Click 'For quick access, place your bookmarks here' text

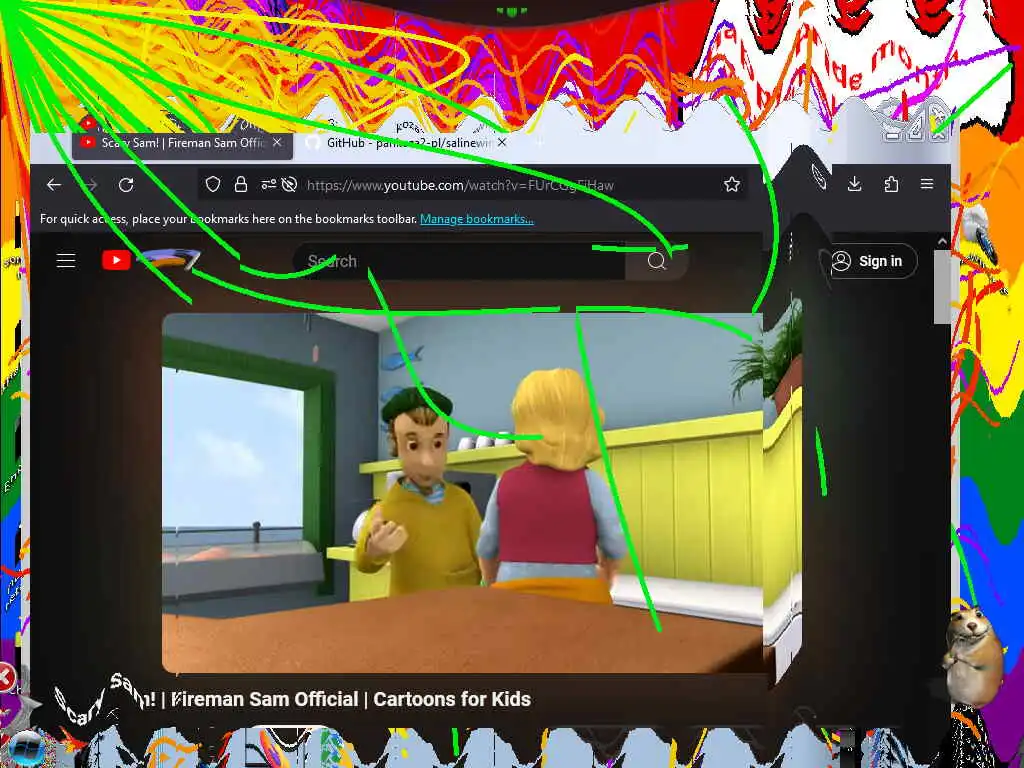pos(229,219)
